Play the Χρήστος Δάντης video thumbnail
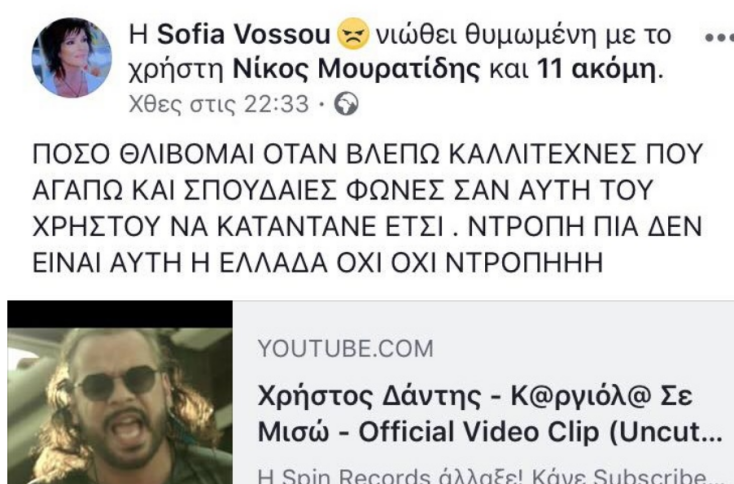The height and width of the screenshot is (484, 734). tap(120, 392)
